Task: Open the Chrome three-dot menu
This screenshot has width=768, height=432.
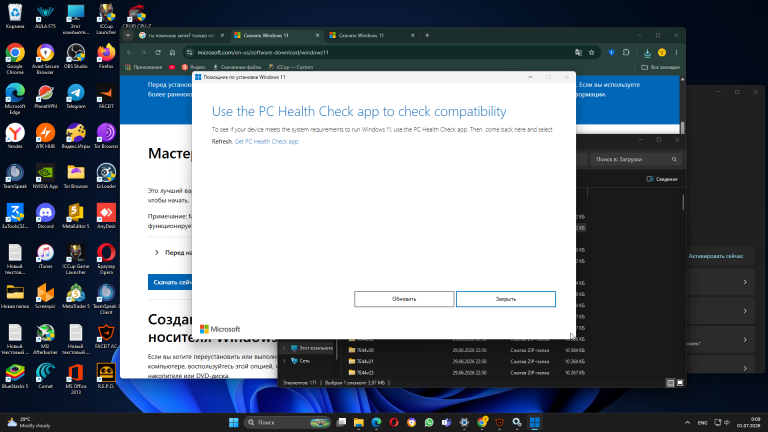Action: pos(676,52)
